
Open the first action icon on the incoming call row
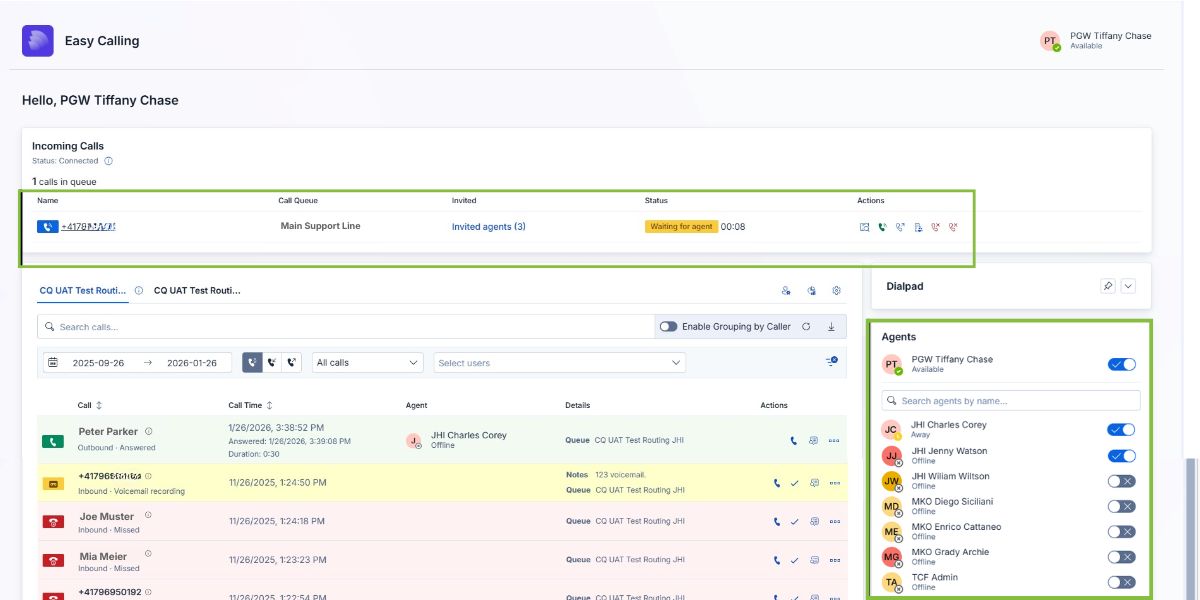864,227
